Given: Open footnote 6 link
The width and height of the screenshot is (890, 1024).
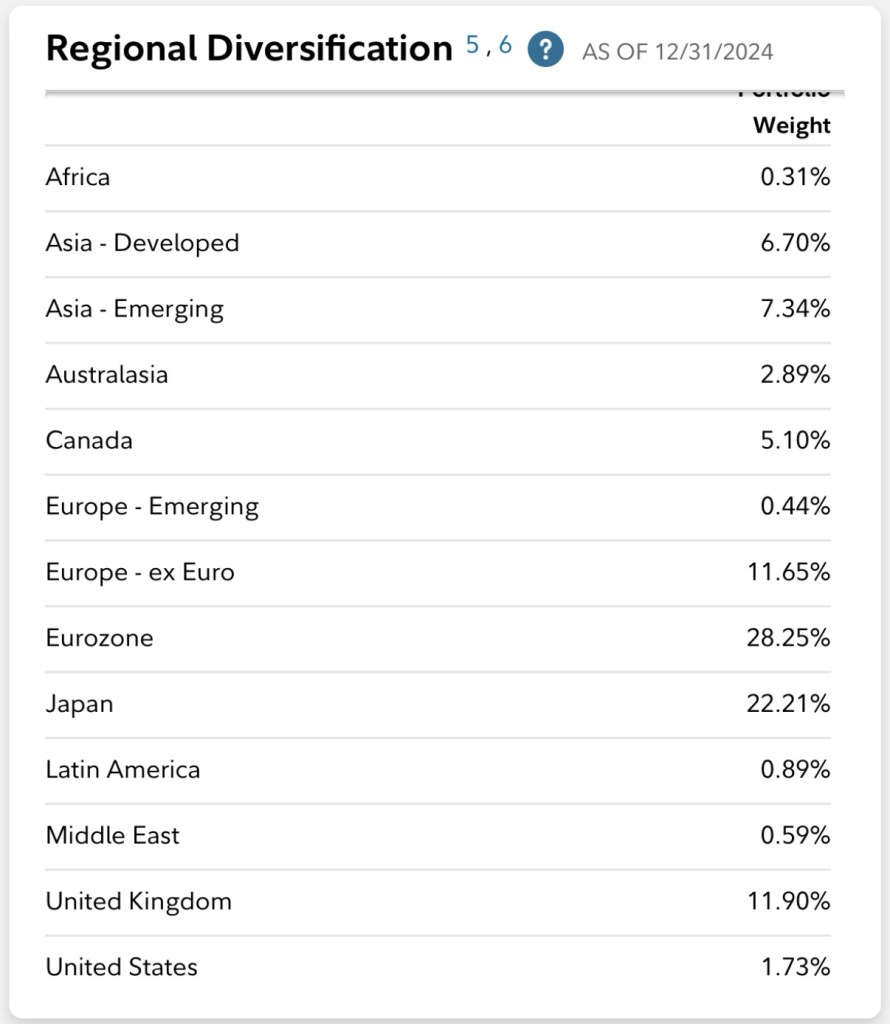Looking at the screenshot, I should (505, 45).
